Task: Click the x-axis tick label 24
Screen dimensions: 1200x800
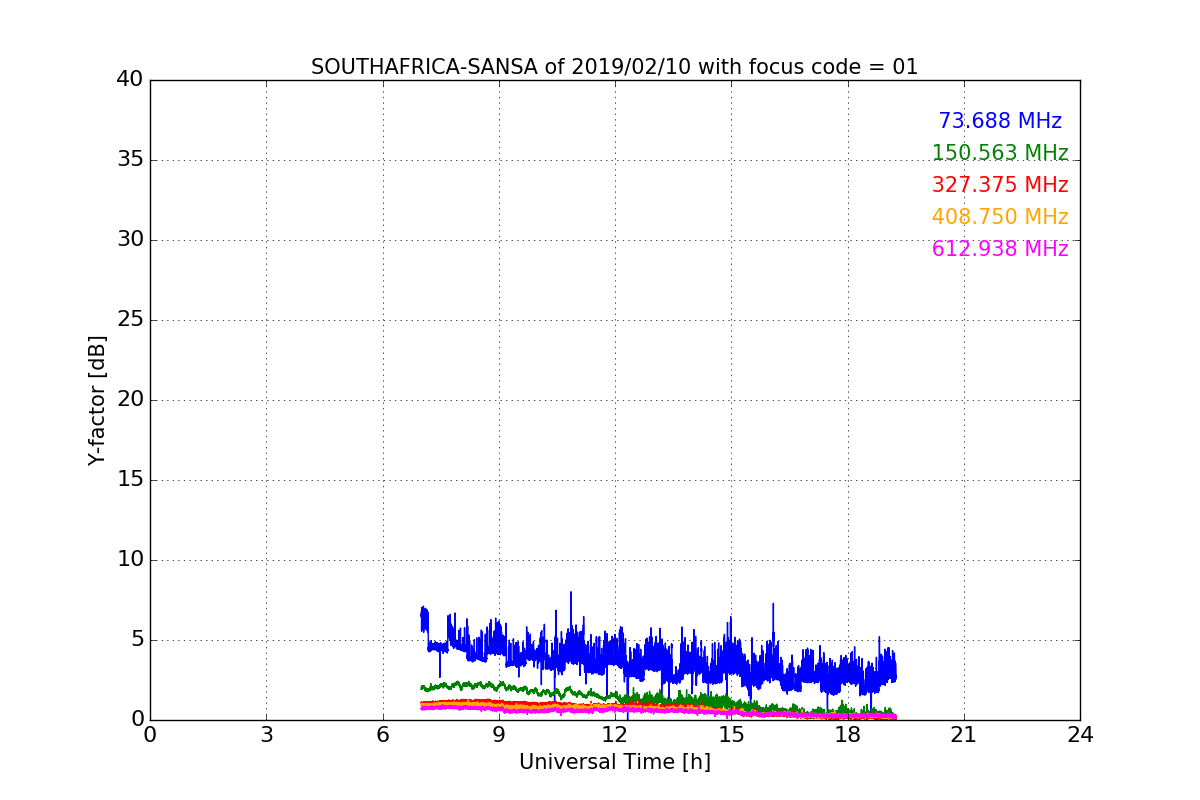Action: (x=1080, y=735)
